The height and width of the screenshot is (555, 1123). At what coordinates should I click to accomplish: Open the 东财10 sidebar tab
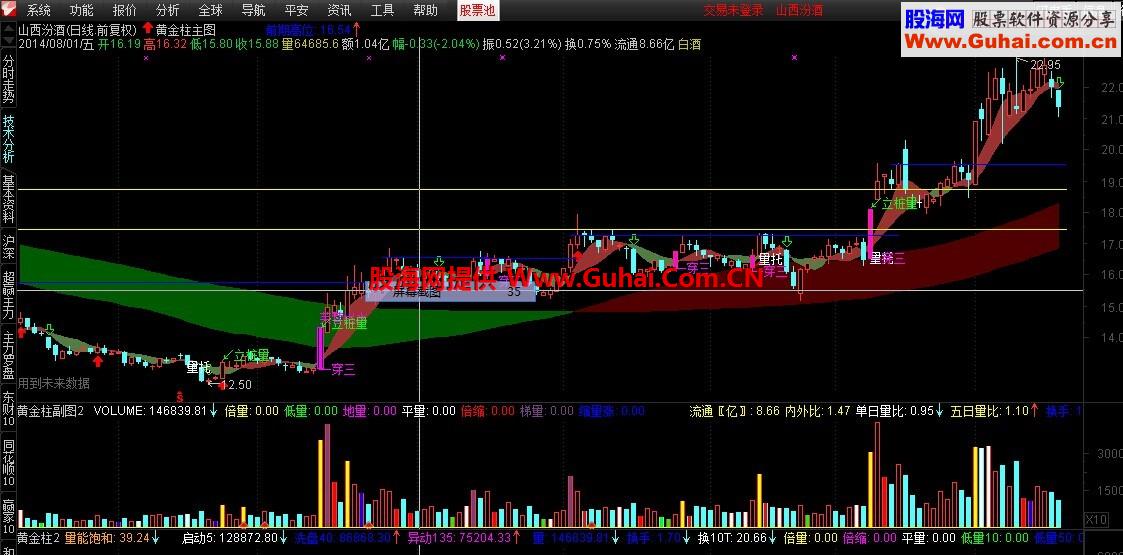[x=9, y=409]
